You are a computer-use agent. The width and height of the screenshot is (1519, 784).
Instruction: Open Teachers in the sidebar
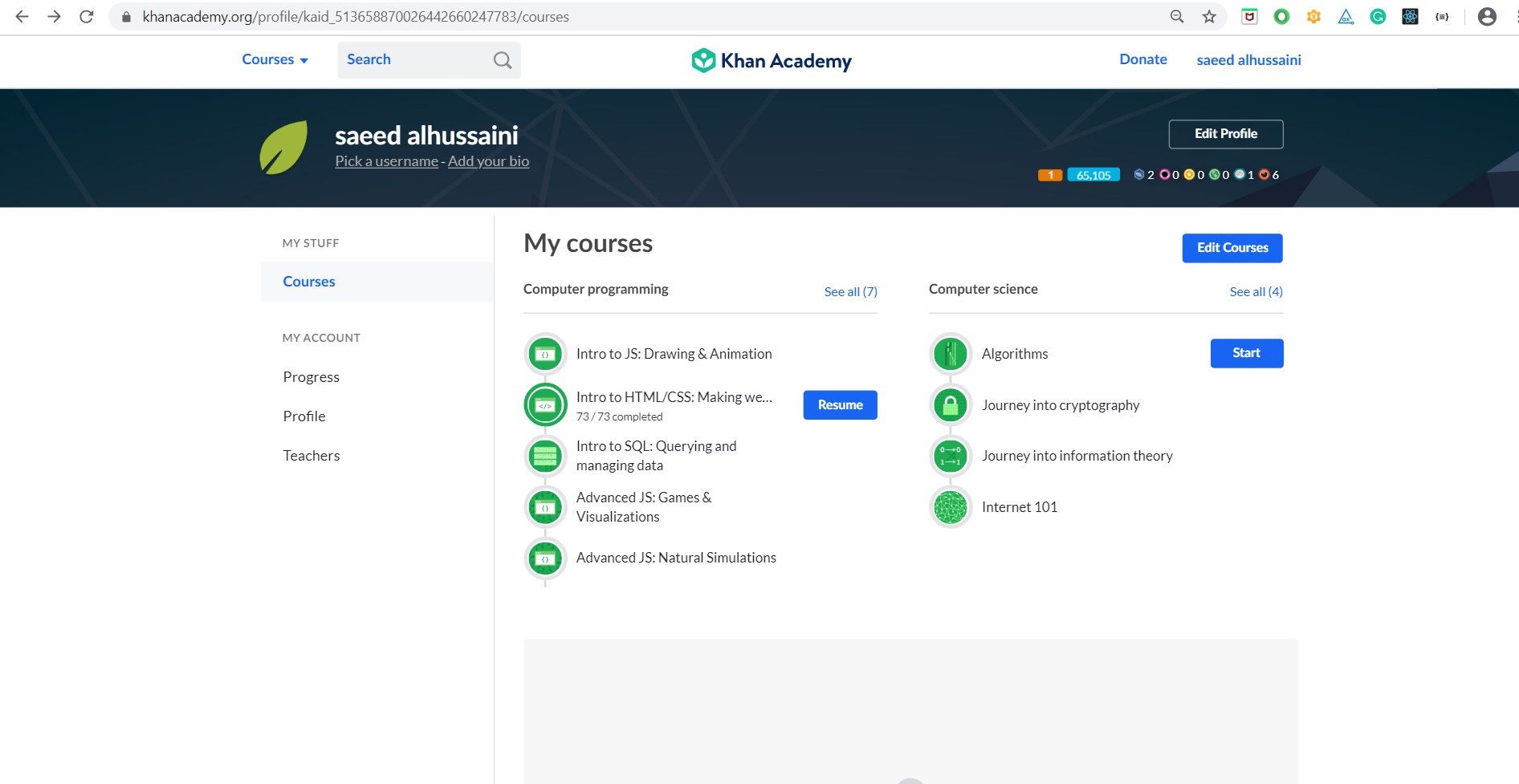(x=312, y=456)
